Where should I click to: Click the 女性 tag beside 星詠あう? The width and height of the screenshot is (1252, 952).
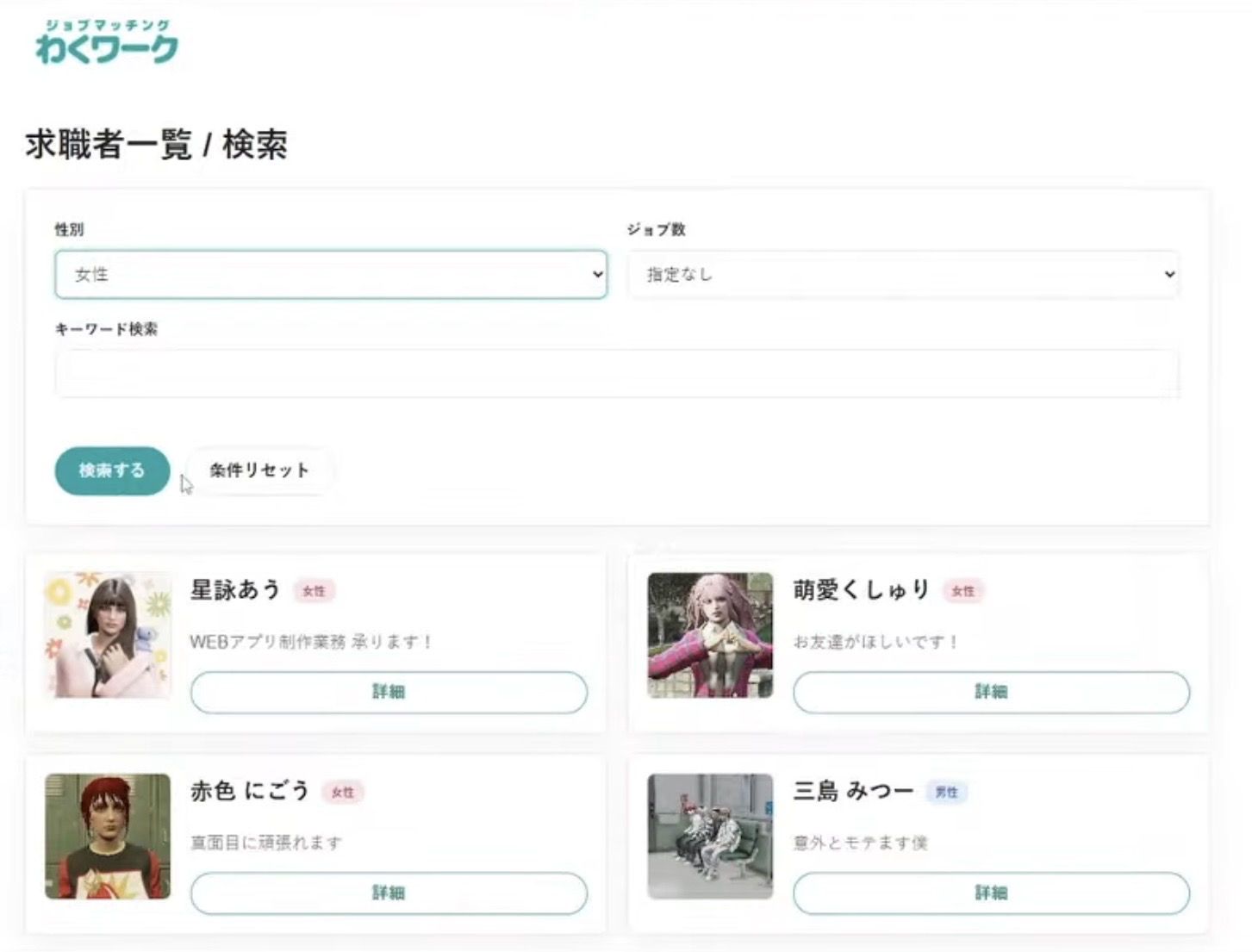[x=314, y=591]
